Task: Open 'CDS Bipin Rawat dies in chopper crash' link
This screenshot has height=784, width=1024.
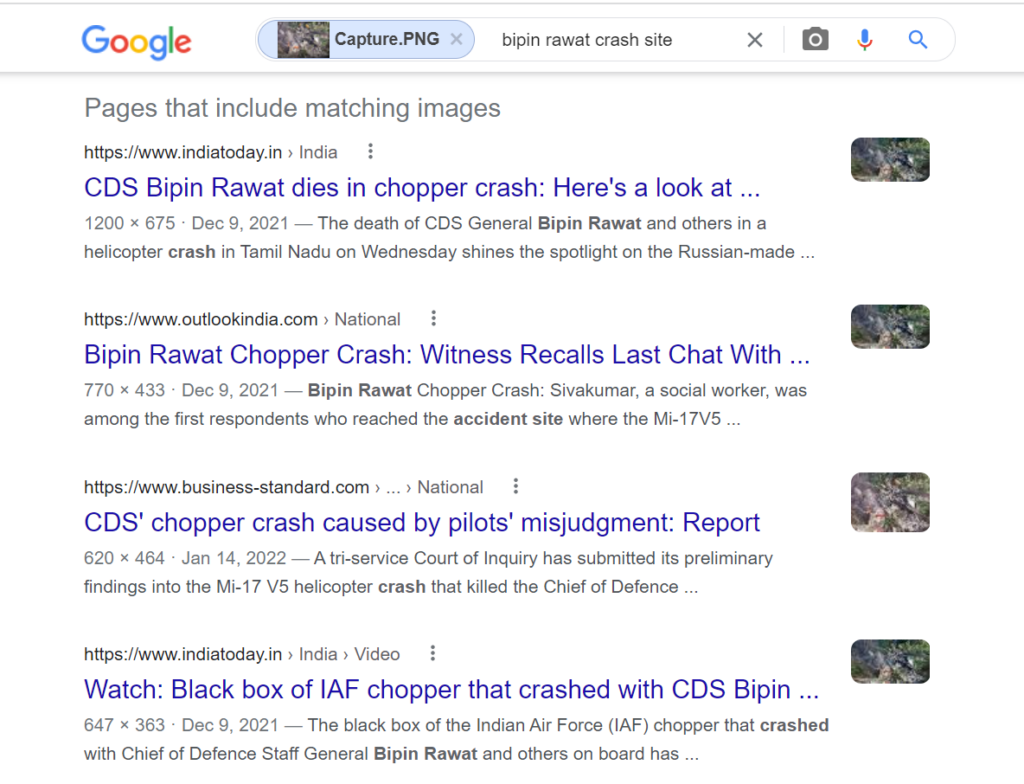Action: click(422, 188)
